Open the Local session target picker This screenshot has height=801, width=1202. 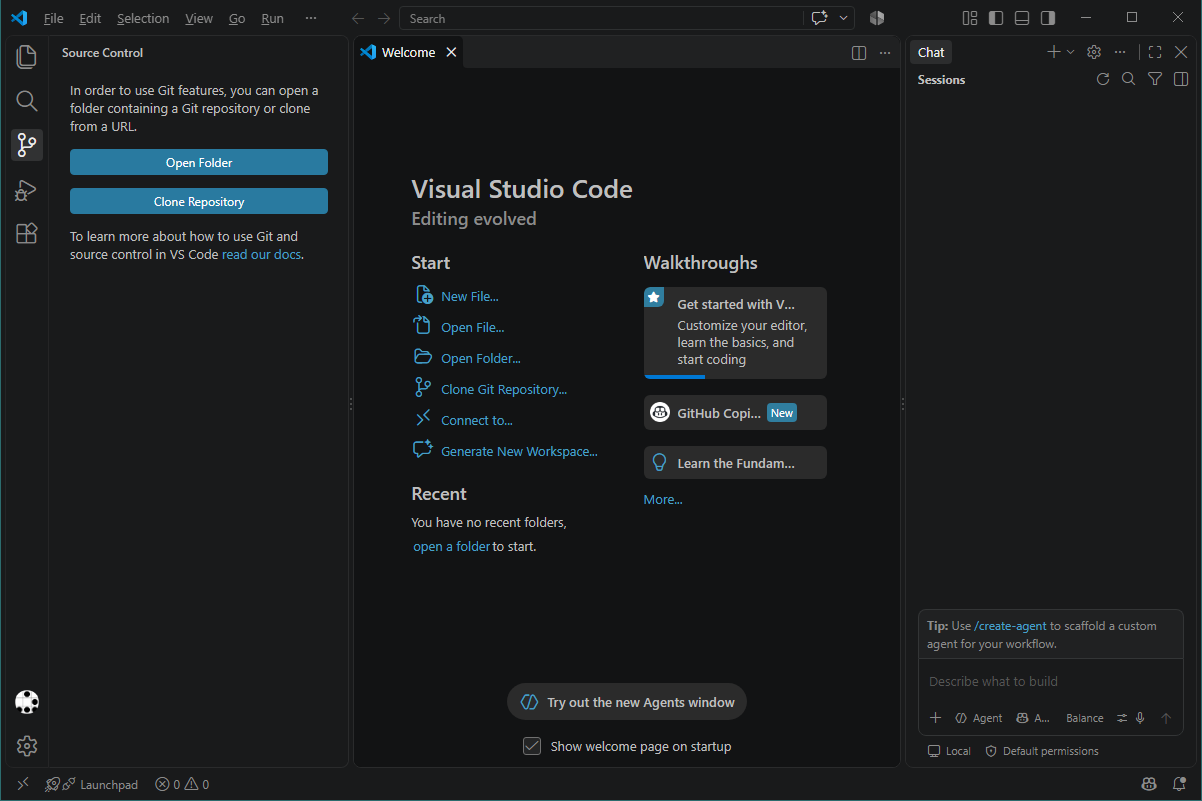[x=949, y=751]
